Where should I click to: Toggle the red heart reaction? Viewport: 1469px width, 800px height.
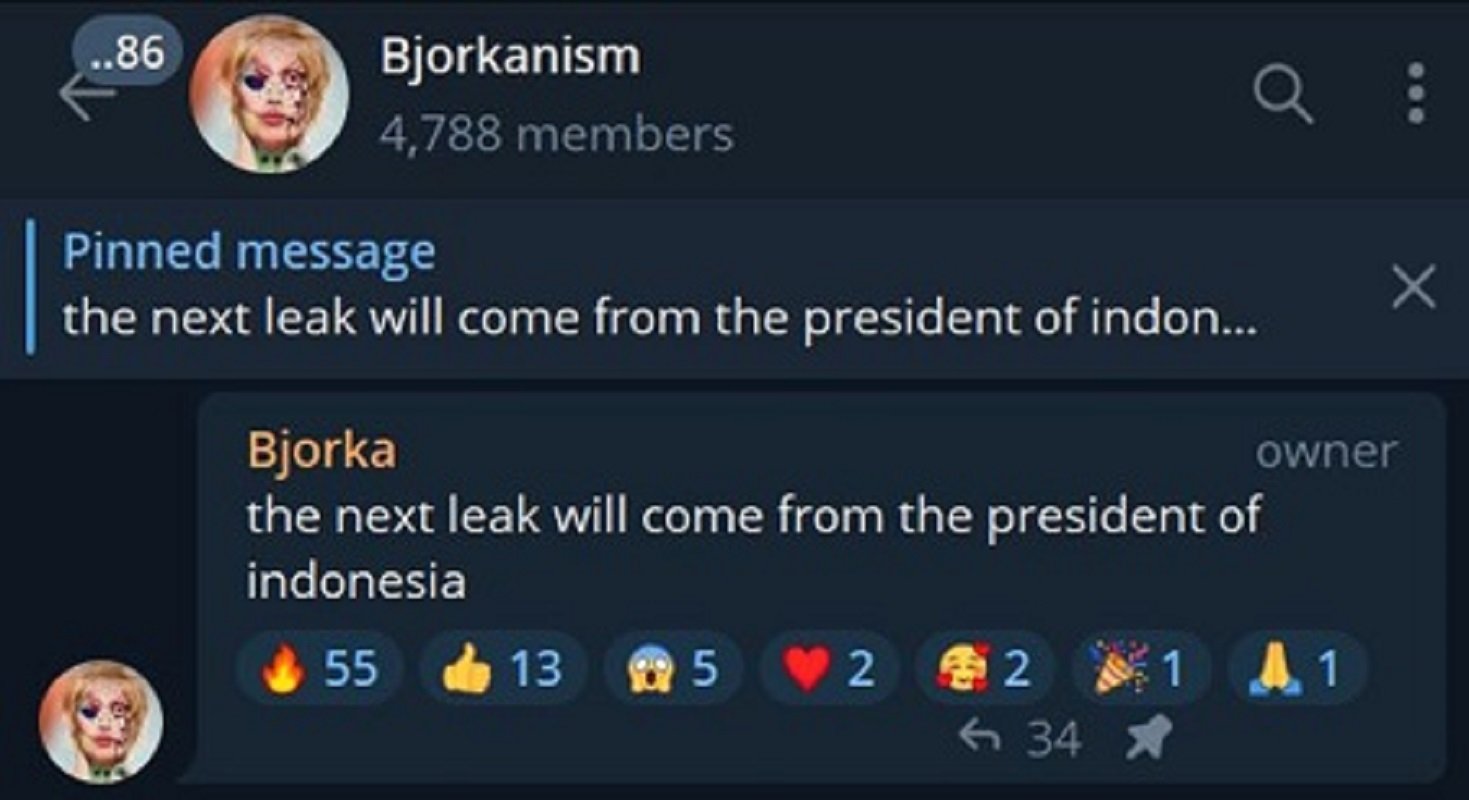tap(829, 669)
